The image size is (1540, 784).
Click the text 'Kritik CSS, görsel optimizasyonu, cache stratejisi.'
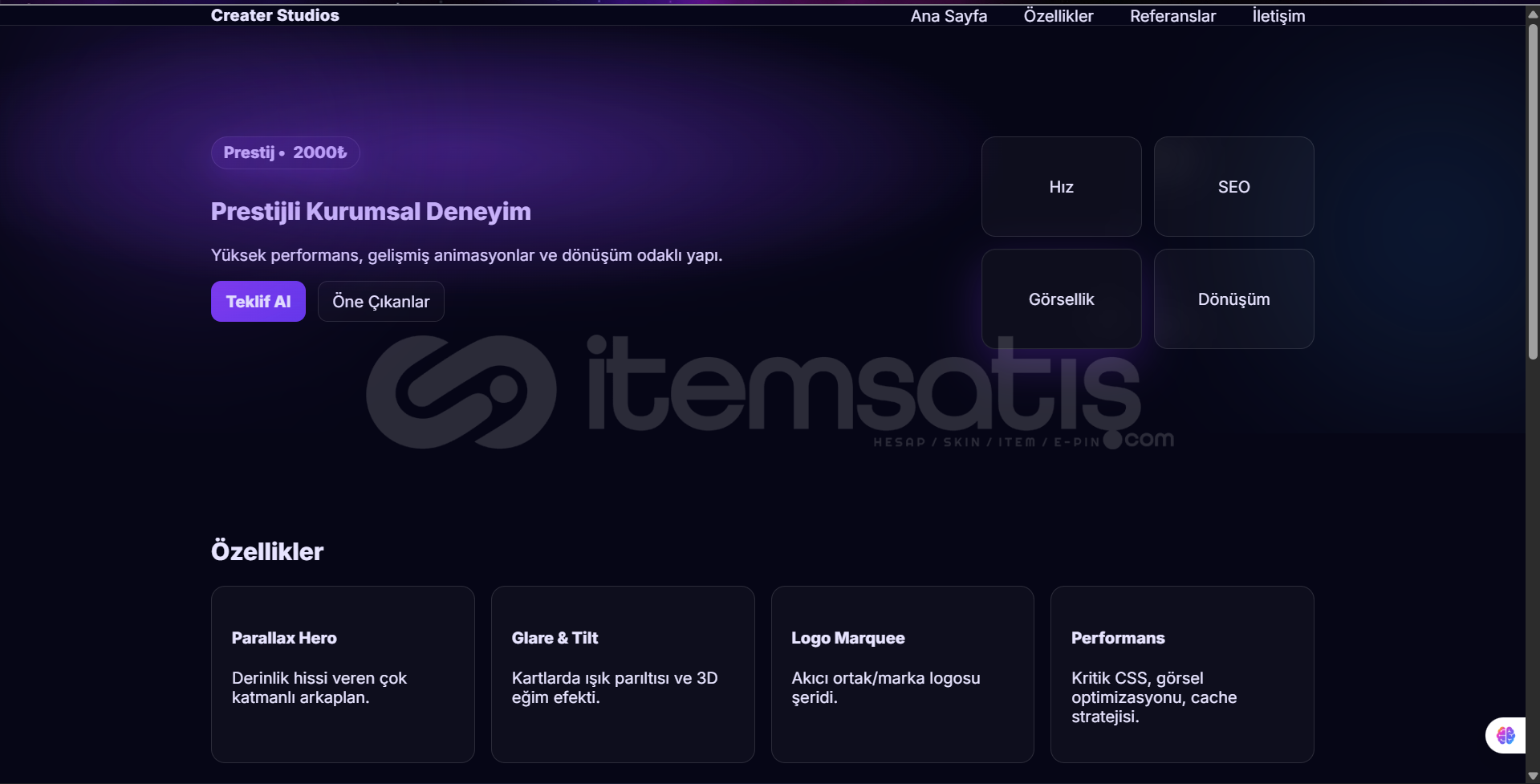click(x=1154, y=697)
